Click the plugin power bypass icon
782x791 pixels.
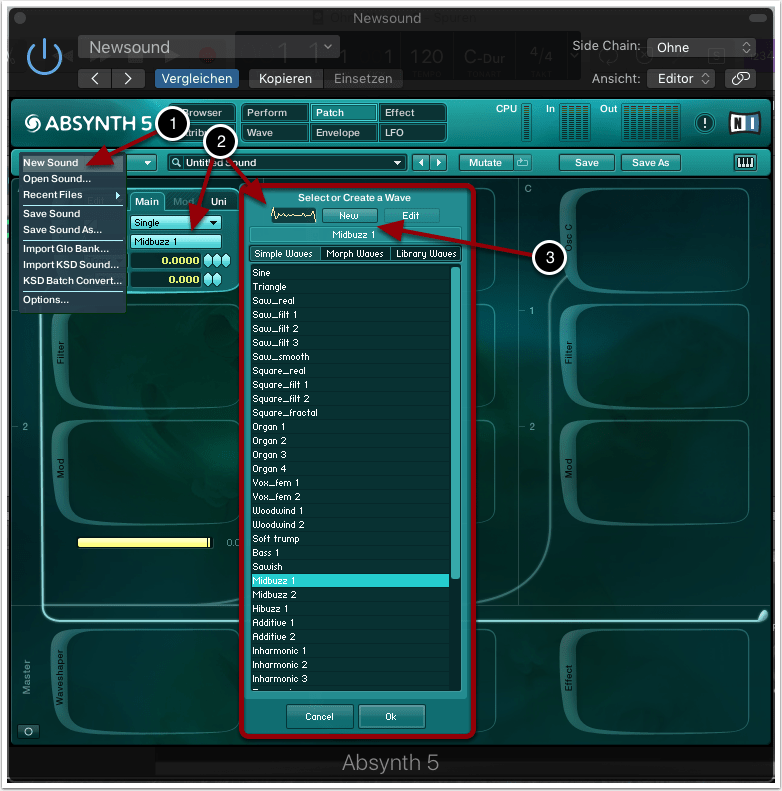[44, 56]
